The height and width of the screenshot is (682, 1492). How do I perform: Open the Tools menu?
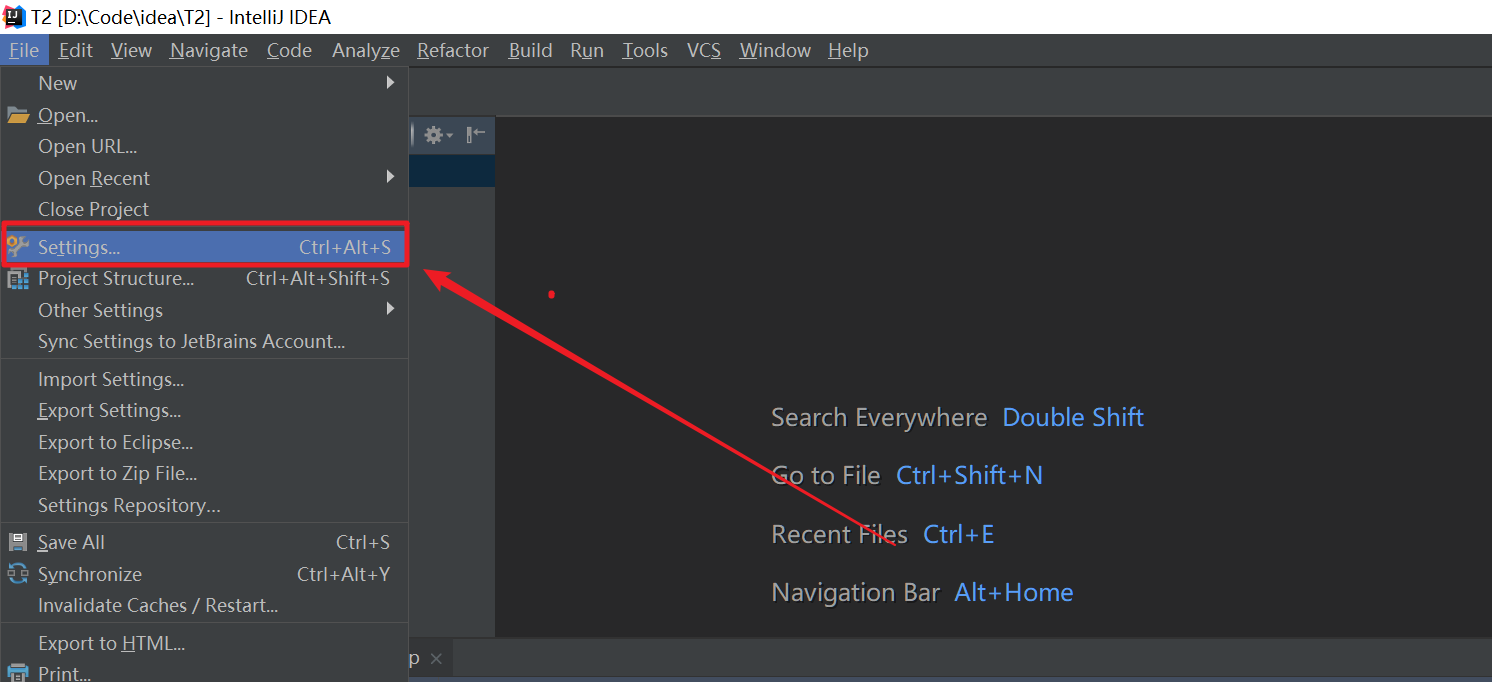(x=645, y=50)
